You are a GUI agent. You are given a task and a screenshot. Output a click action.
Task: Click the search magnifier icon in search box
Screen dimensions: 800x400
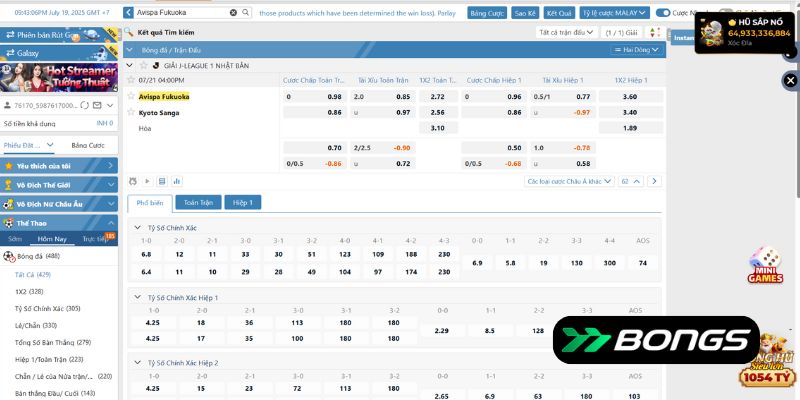point(245,13)
